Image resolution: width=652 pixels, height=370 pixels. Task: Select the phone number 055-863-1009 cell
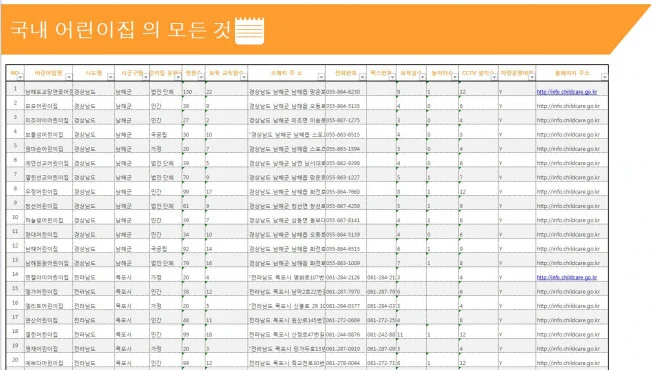346,260
